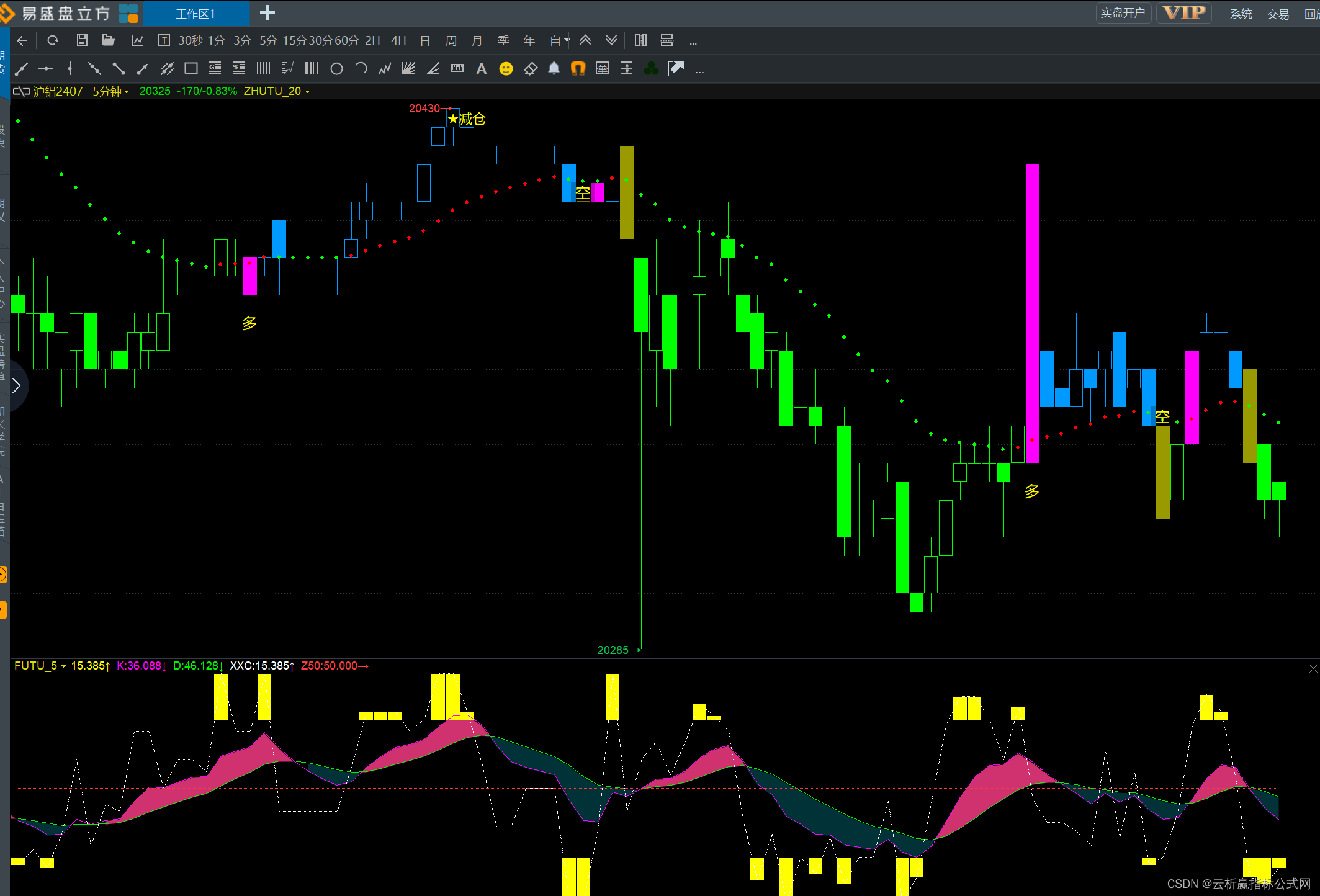Click the link icon before 沪铝2407
The width and height of the screenshot is (1320, 896).
tap(22, 92)
